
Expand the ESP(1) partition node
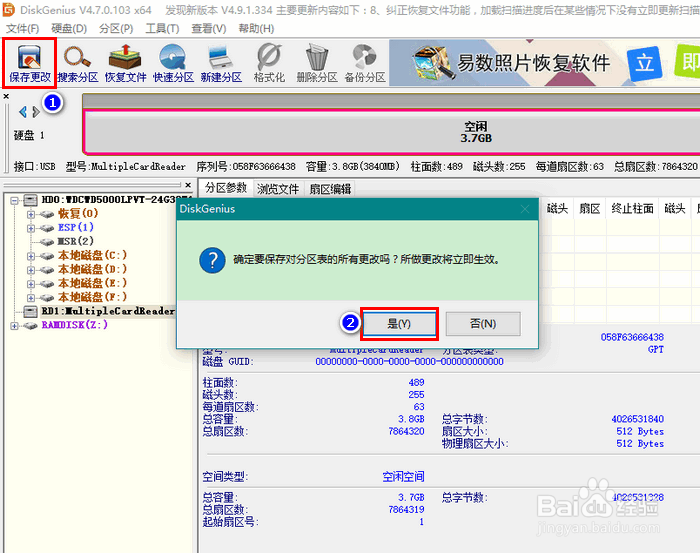pos(30,228)
